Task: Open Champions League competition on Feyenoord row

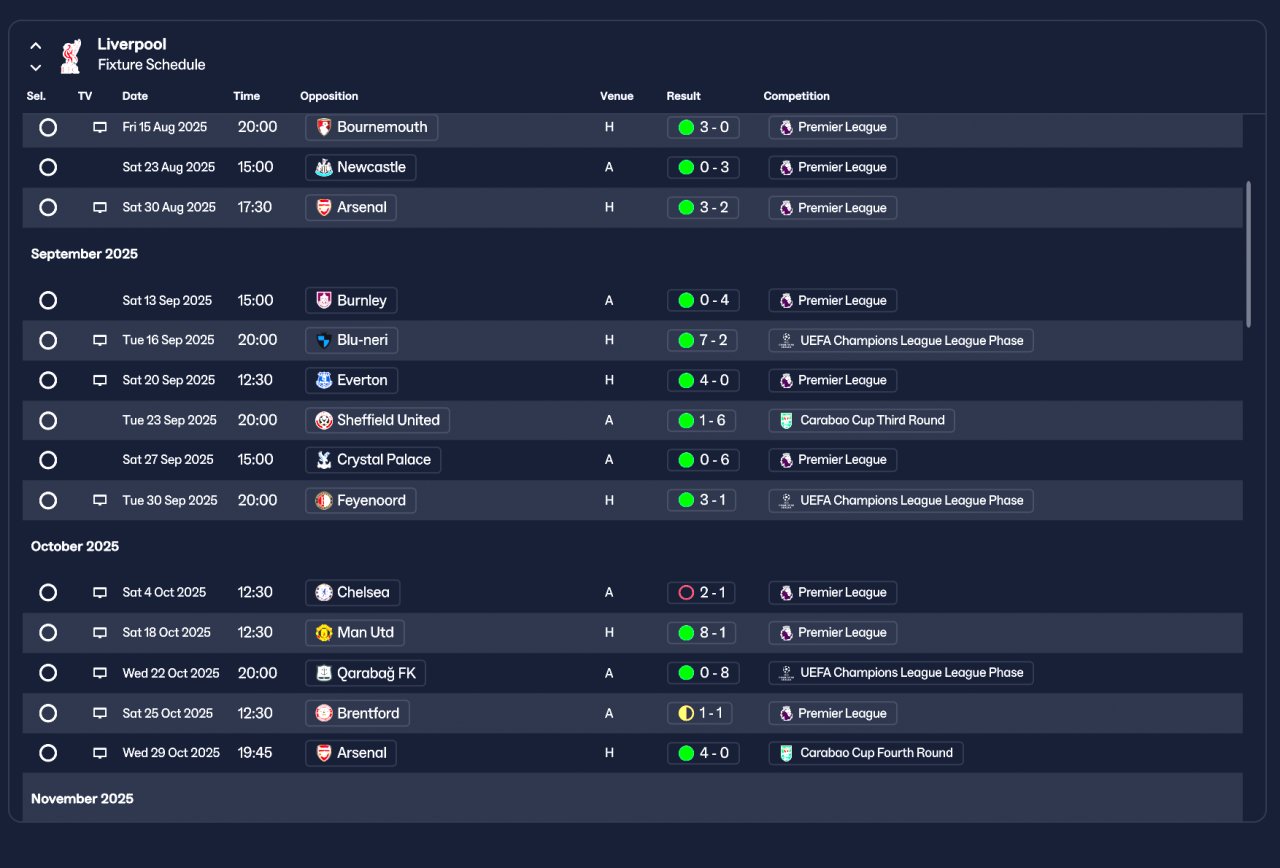Action: [901, 500]
